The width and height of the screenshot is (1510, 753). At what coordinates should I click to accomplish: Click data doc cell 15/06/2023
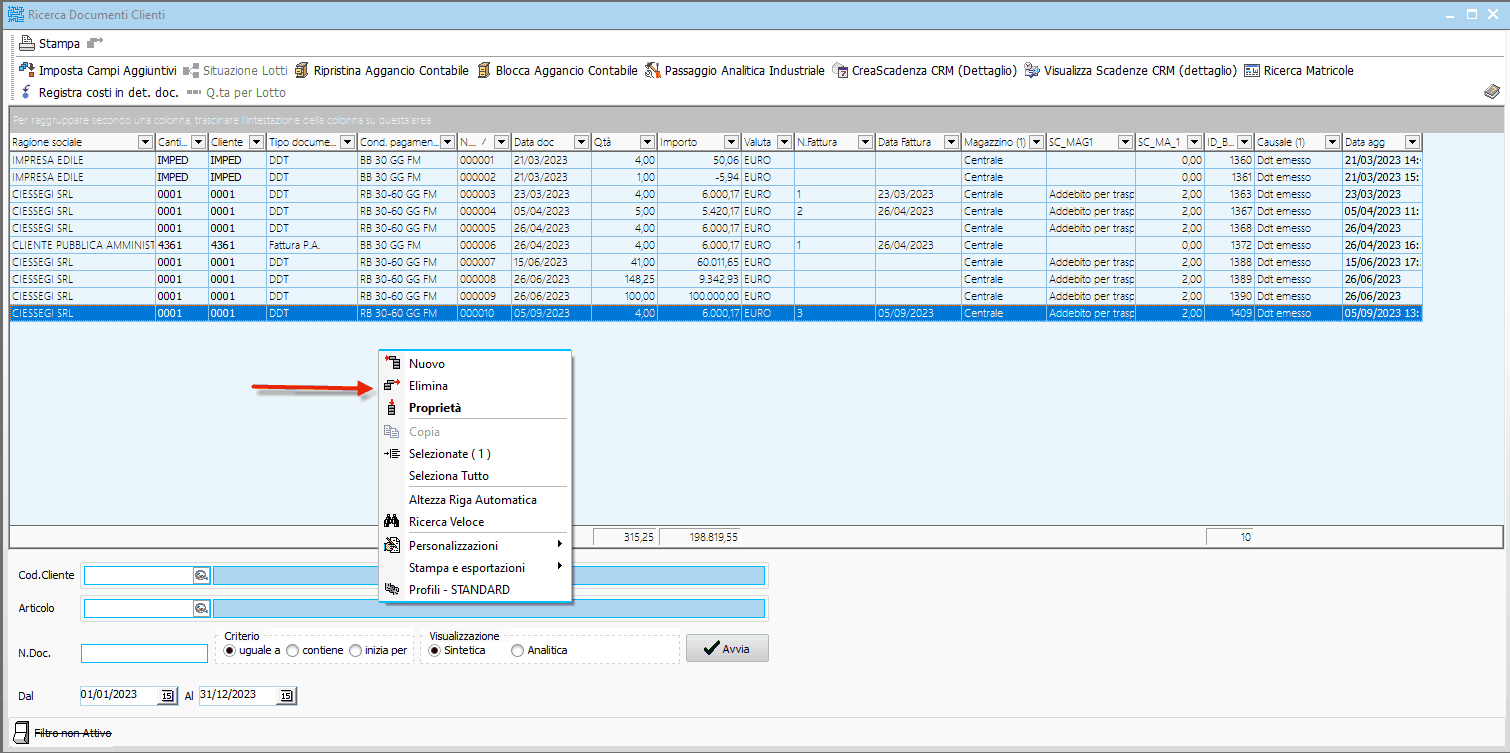click(x=551, y=262)
